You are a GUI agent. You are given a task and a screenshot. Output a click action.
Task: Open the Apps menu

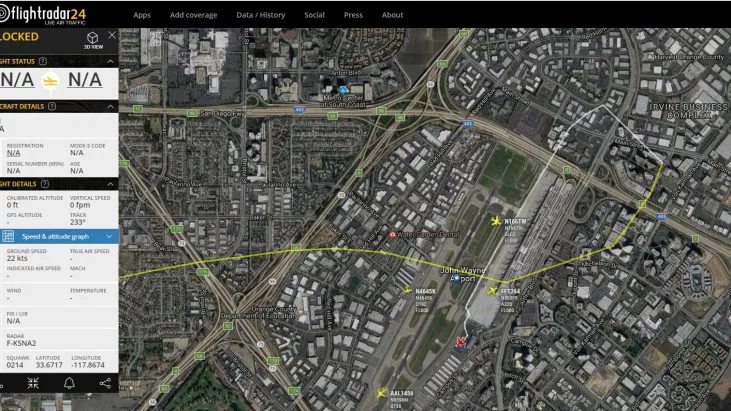[142, 15]
